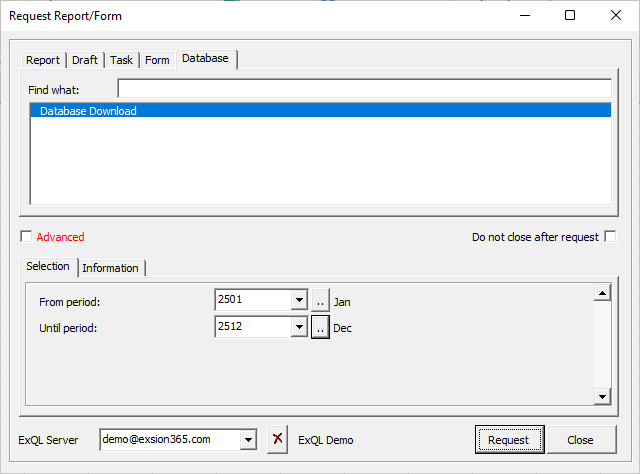
Task: Minimize the Request Report/Form window
Action: pos(525,16)
